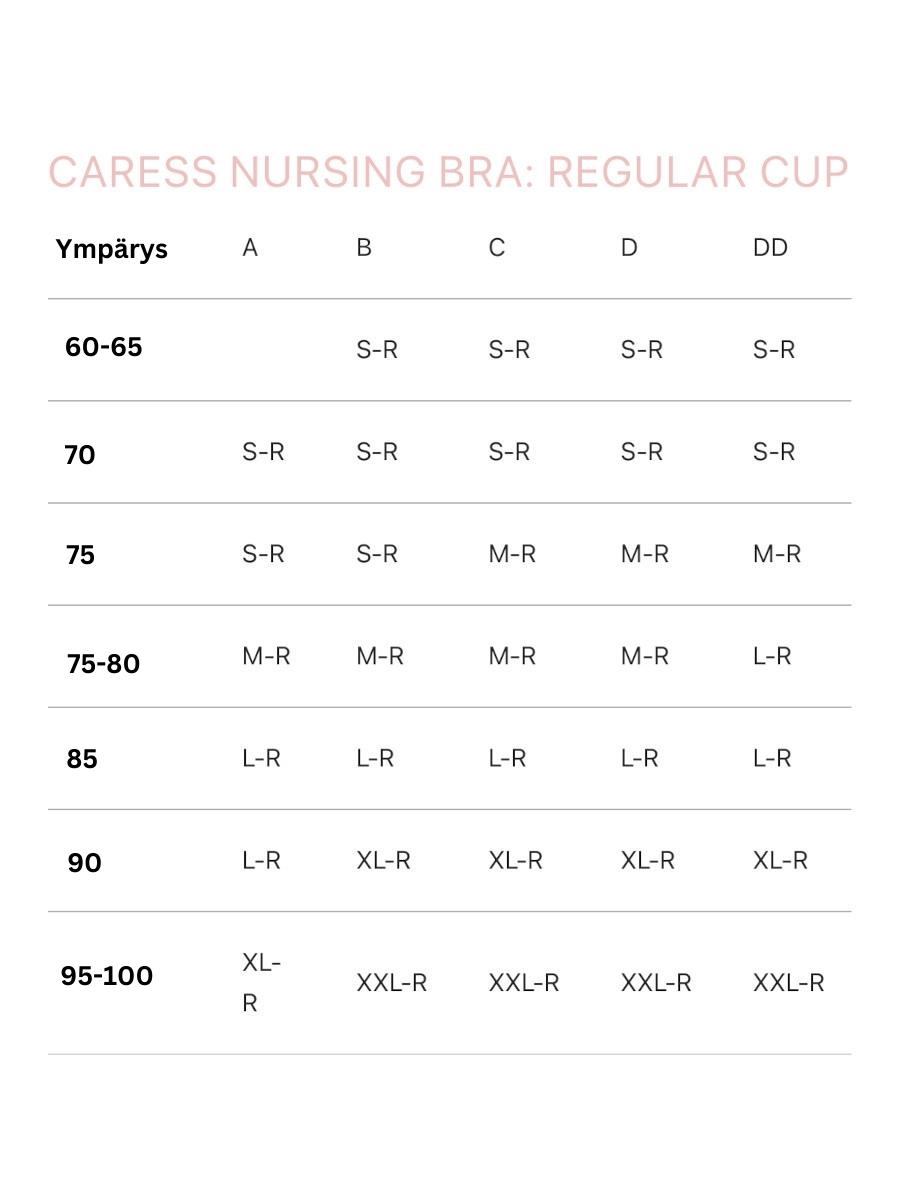Select cup size DD column header

click(770, 248)
